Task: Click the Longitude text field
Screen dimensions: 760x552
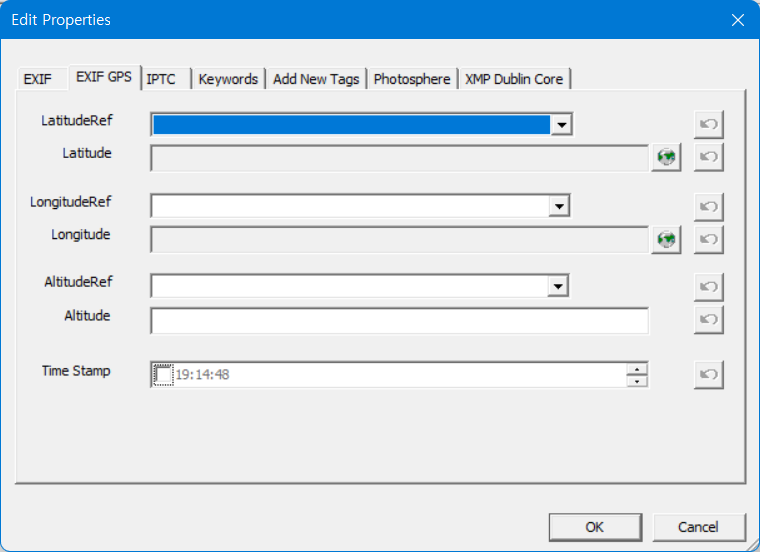Action: tap(399, 239)
